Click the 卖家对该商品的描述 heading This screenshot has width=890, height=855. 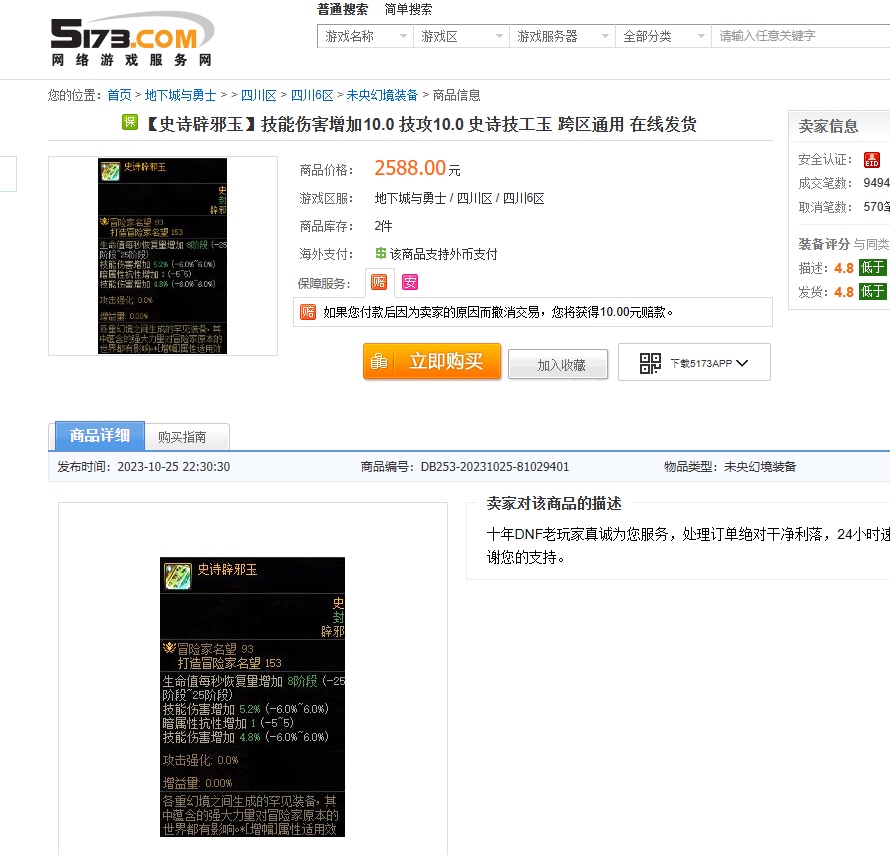[553, 503]
